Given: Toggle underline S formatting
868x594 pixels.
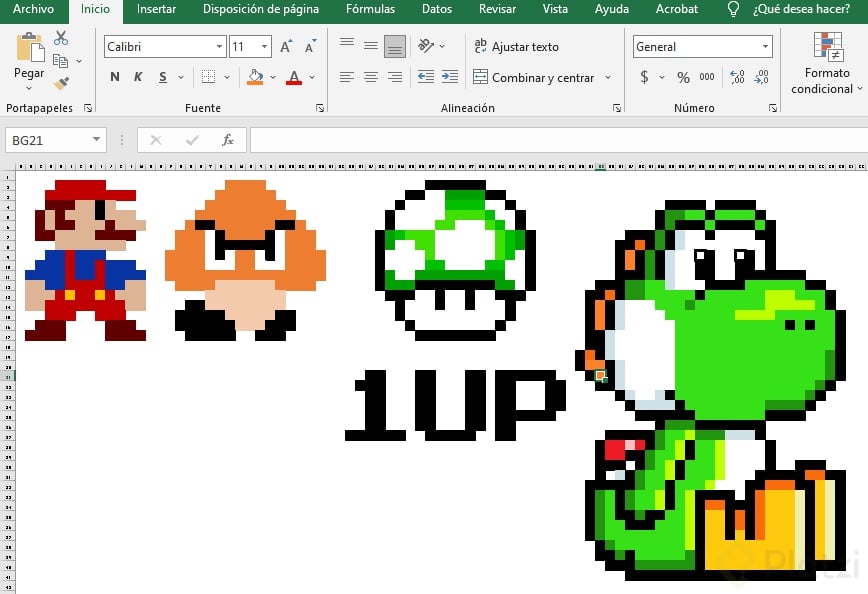Looking at the screenshot, I should pyautogui.click(x=163, y=77).
